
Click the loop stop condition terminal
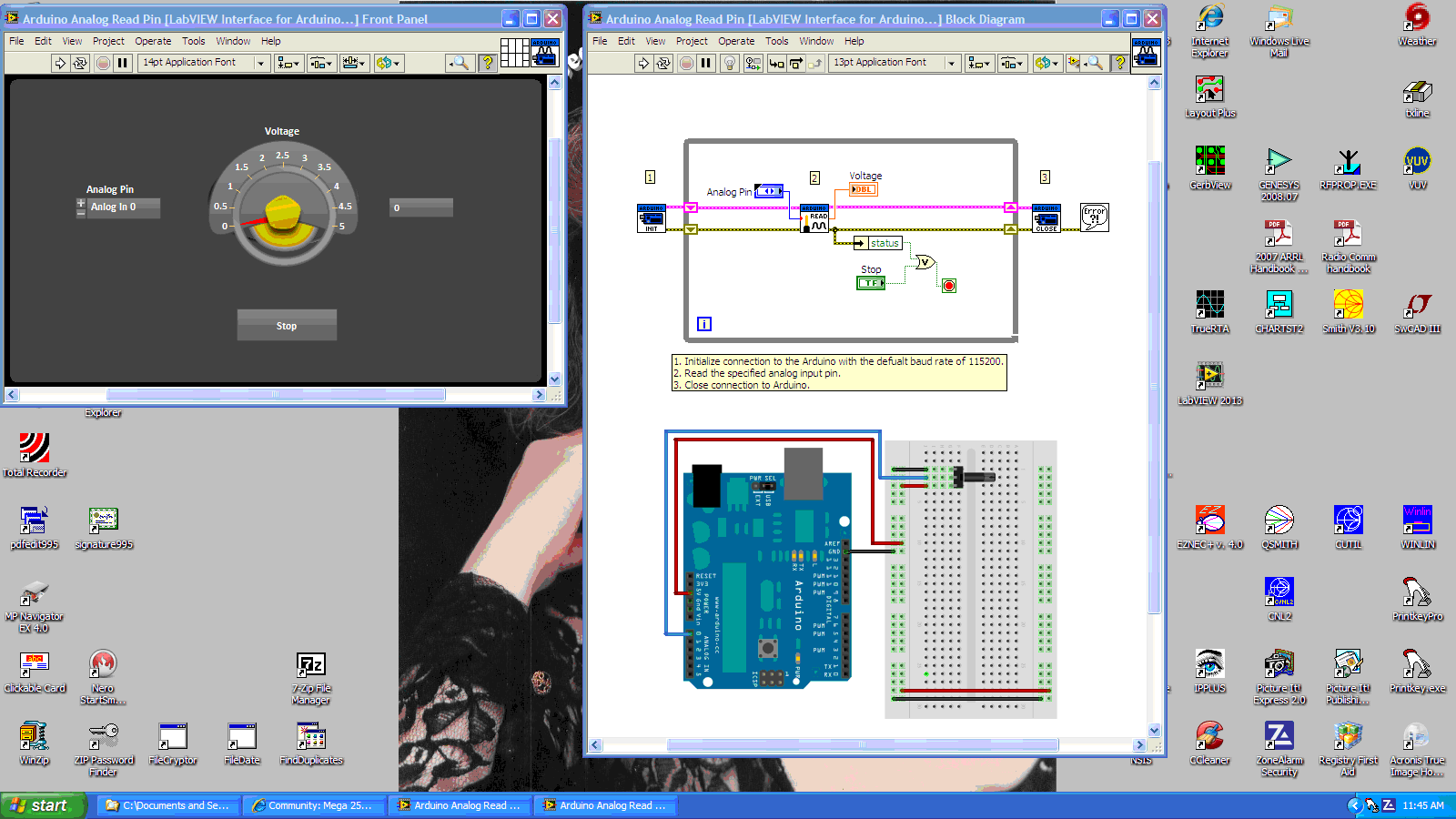(x=949, y=286)
